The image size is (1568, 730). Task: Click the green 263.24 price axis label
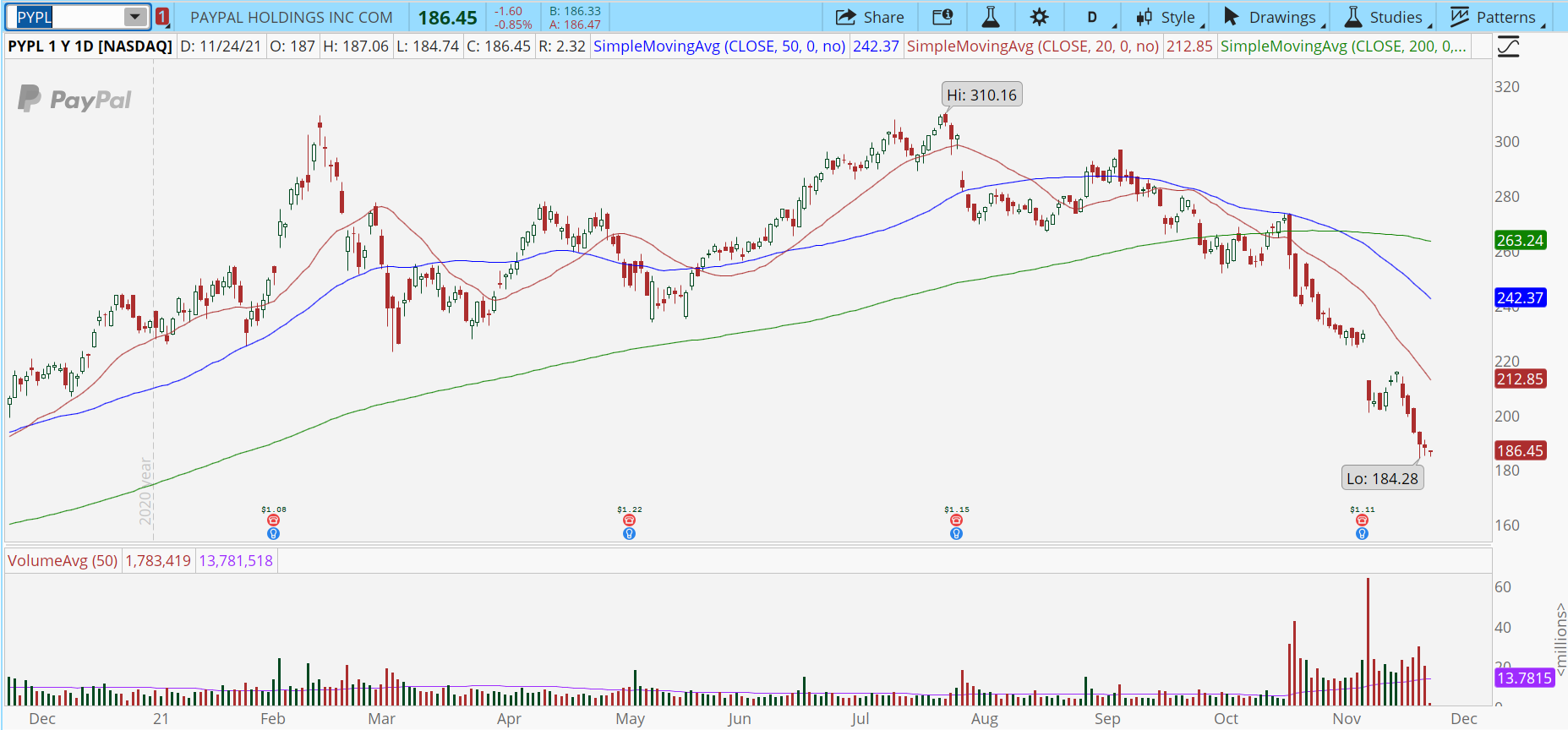(1520, 241)
